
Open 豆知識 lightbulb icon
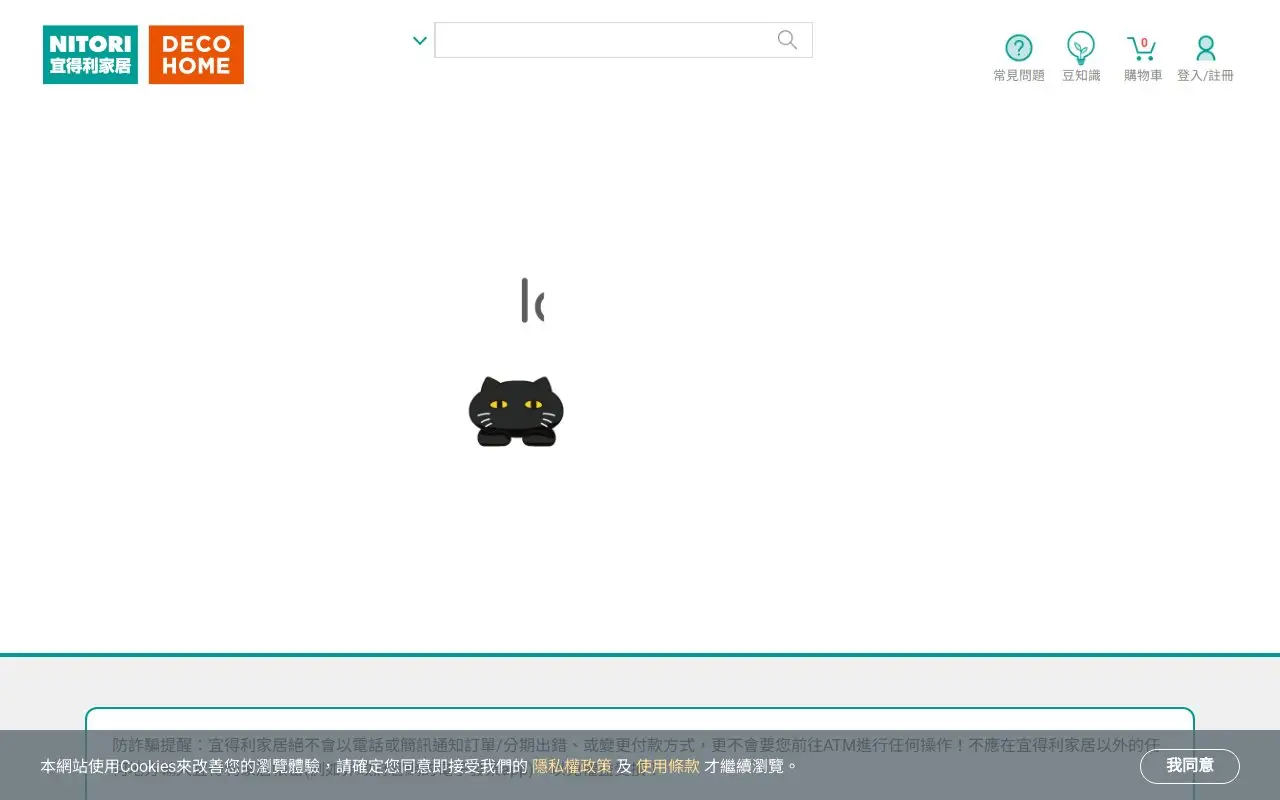[1081, 47]
